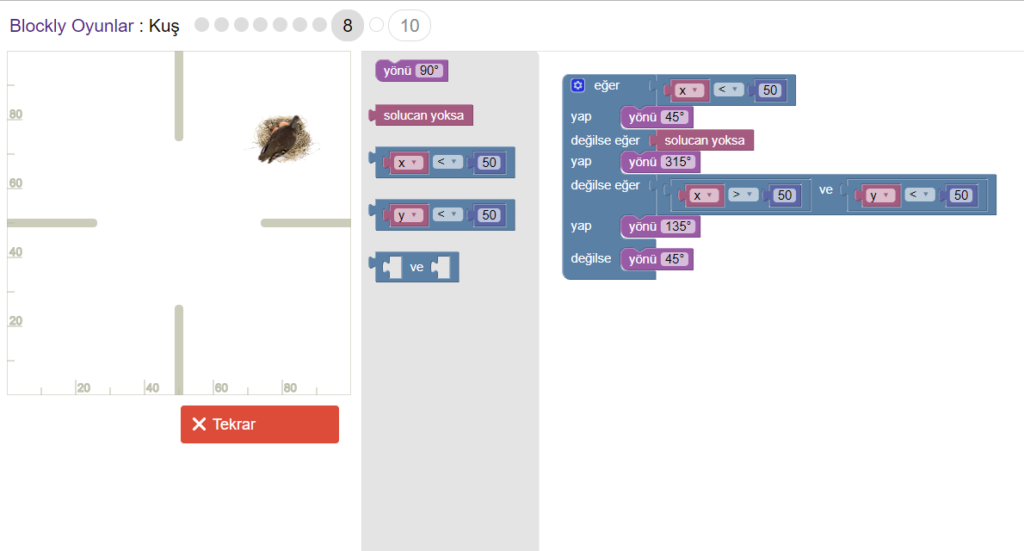Screen dimensions: 1024x551
Task: Go to level 10 in the level bar
Action: (409, 26)
